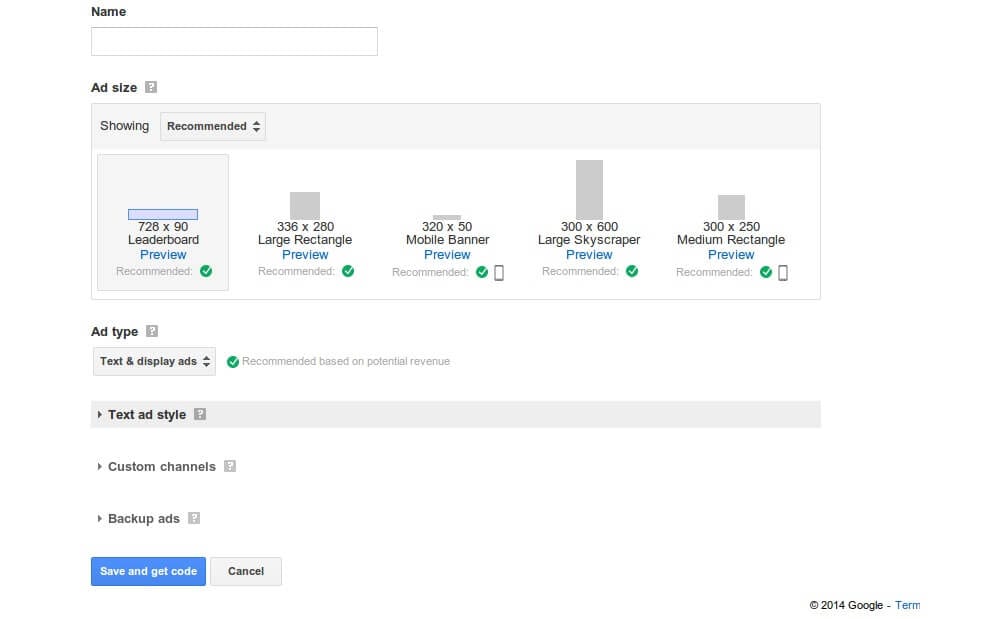Screen dimensions: 1000x619
Task: Open the Terms link in the footer
Action: 908,605
